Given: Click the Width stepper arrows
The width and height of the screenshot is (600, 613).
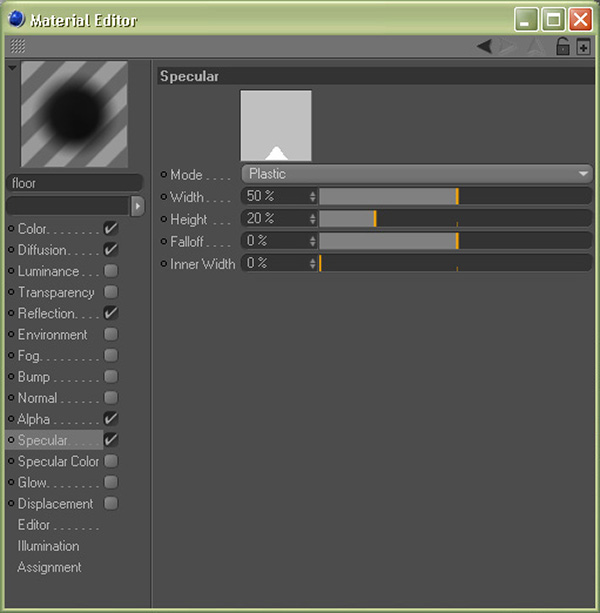Looking at the screenshot, I should (x=312, y=196).
